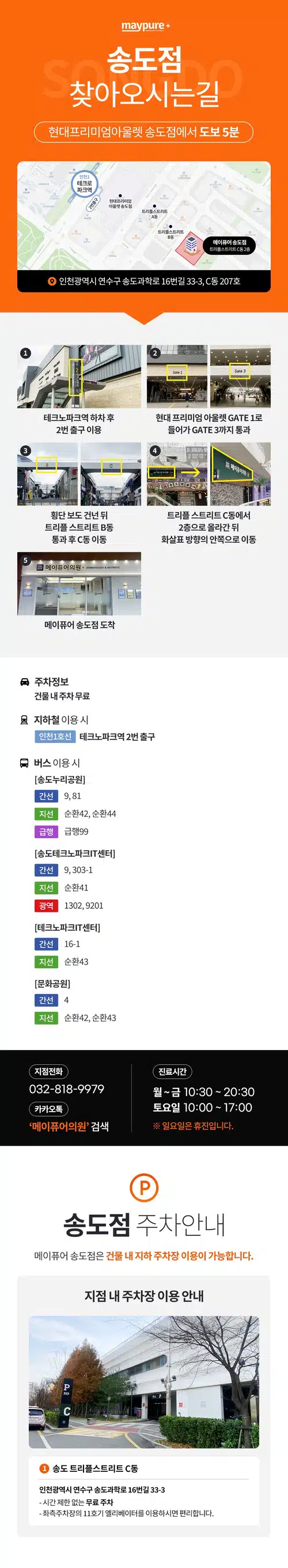Image resolution: width=288 pixels, height=1568 pixels.
Task: Click the 인천1호선 blue badge
Action: (55, 737)
